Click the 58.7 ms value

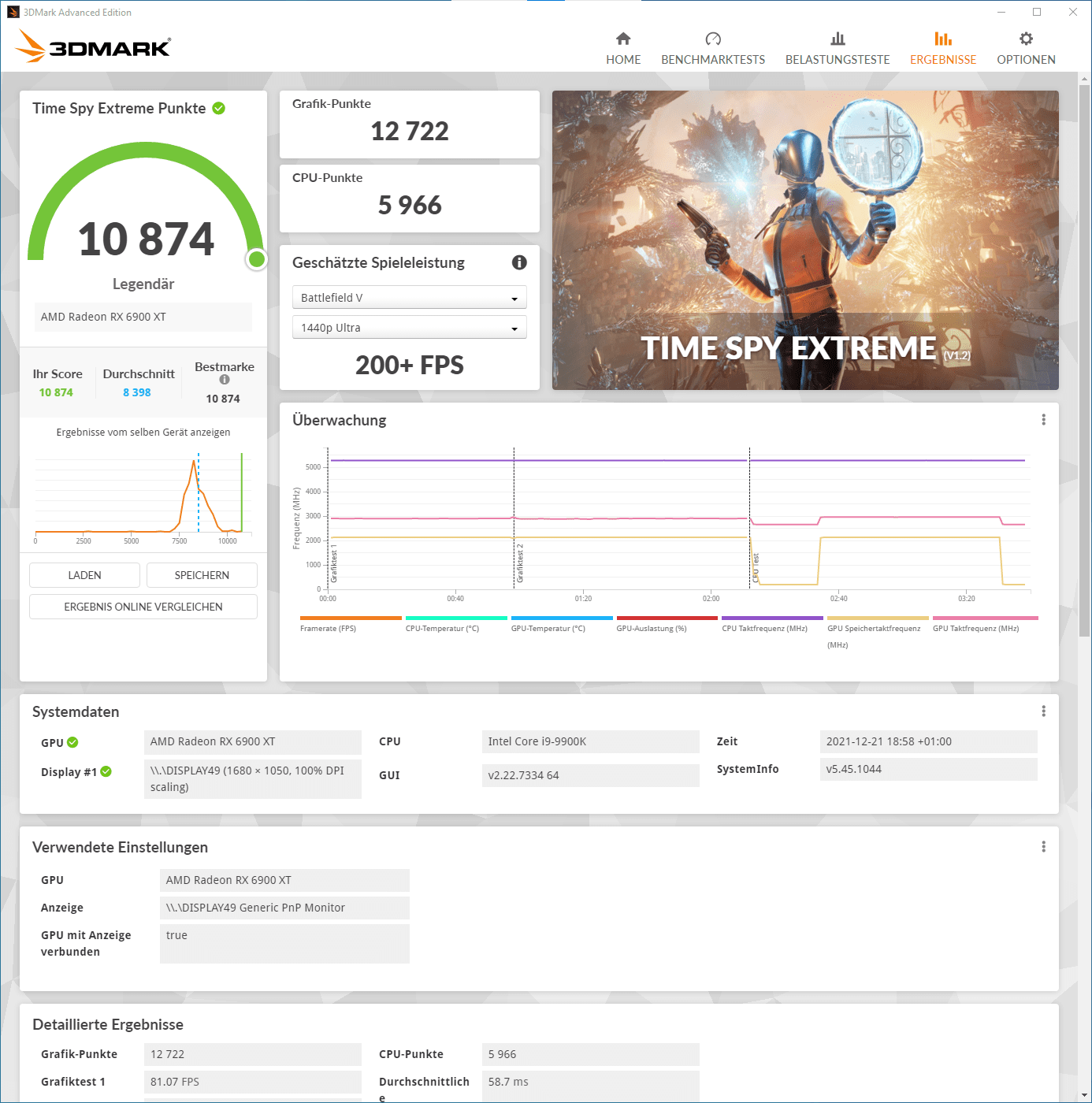591,1086
